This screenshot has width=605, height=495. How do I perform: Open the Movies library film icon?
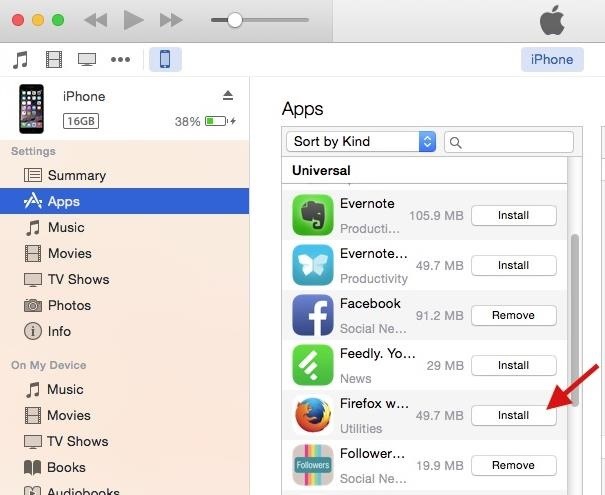click(x=53, y=59)
